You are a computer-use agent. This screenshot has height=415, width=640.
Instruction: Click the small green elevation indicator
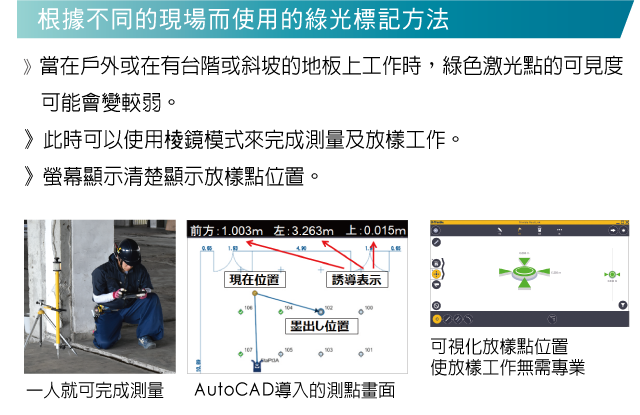[612, 274]
